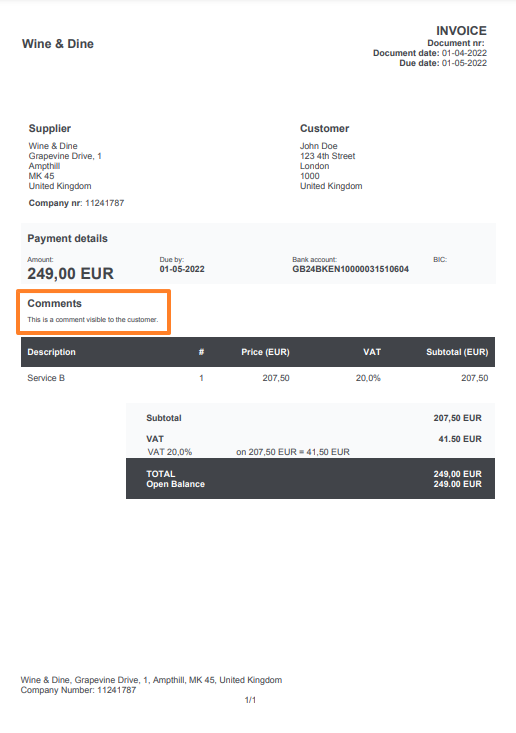Click the Customer section heading
516x733 pixels.
(x=324, y=129)
